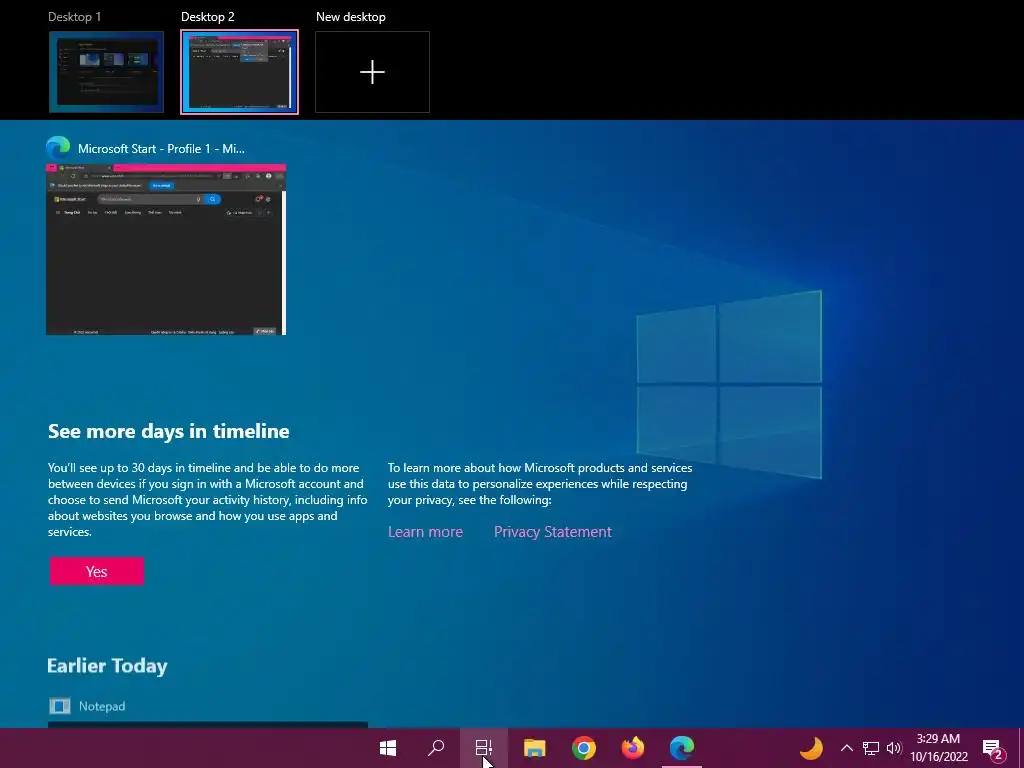Open File Explorer from the taskbar
The height and width of the screenshot is (768, 1024).
click(534, 748)
